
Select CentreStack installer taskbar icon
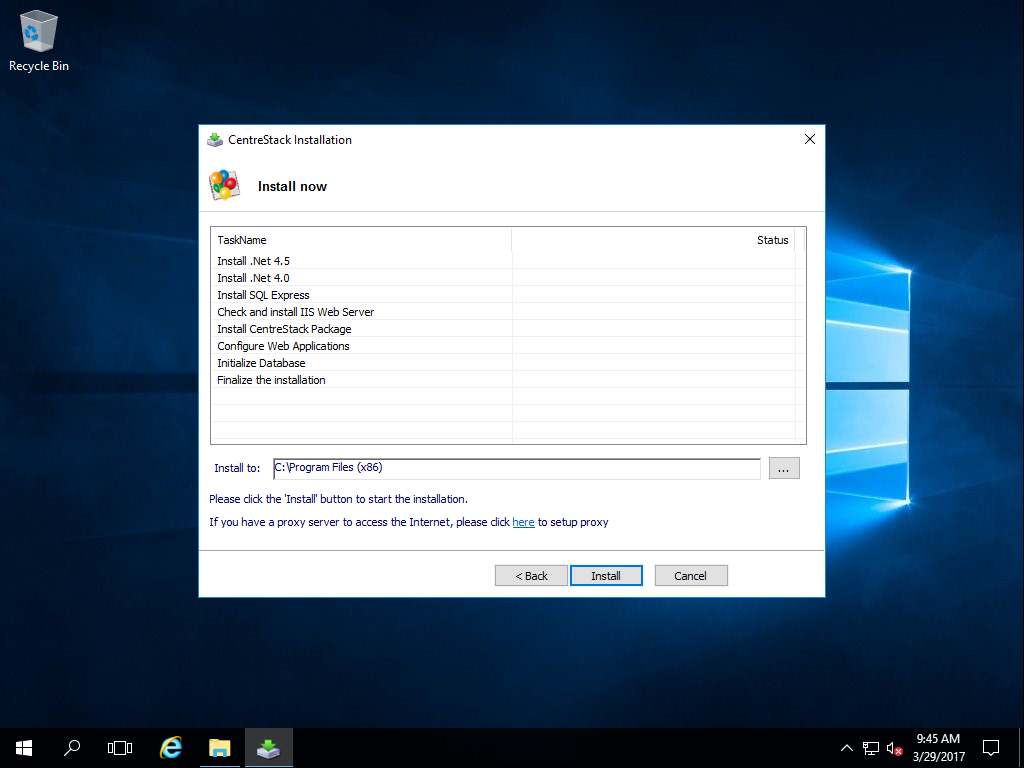[268, 748]
